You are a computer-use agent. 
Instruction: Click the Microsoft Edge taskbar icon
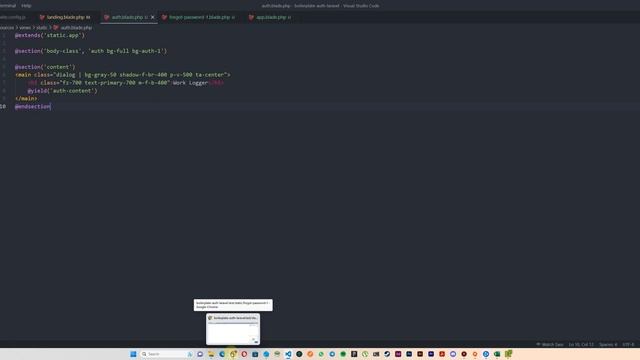pos(222,354)
